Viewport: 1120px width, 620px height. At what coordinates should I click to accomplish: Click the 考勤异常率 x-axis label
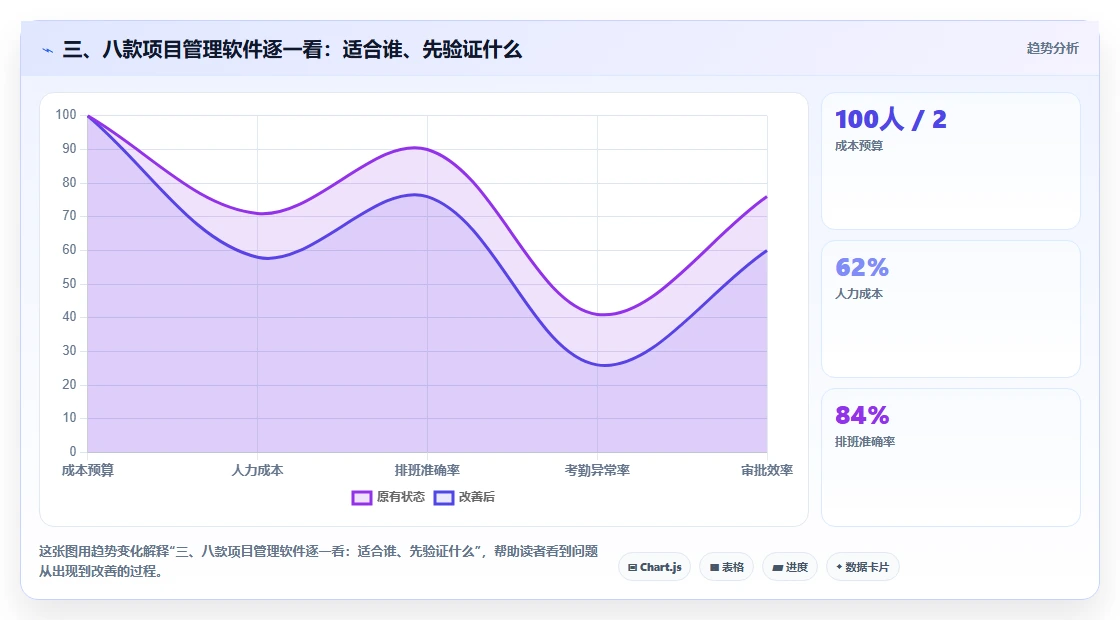tap(597, 470)
